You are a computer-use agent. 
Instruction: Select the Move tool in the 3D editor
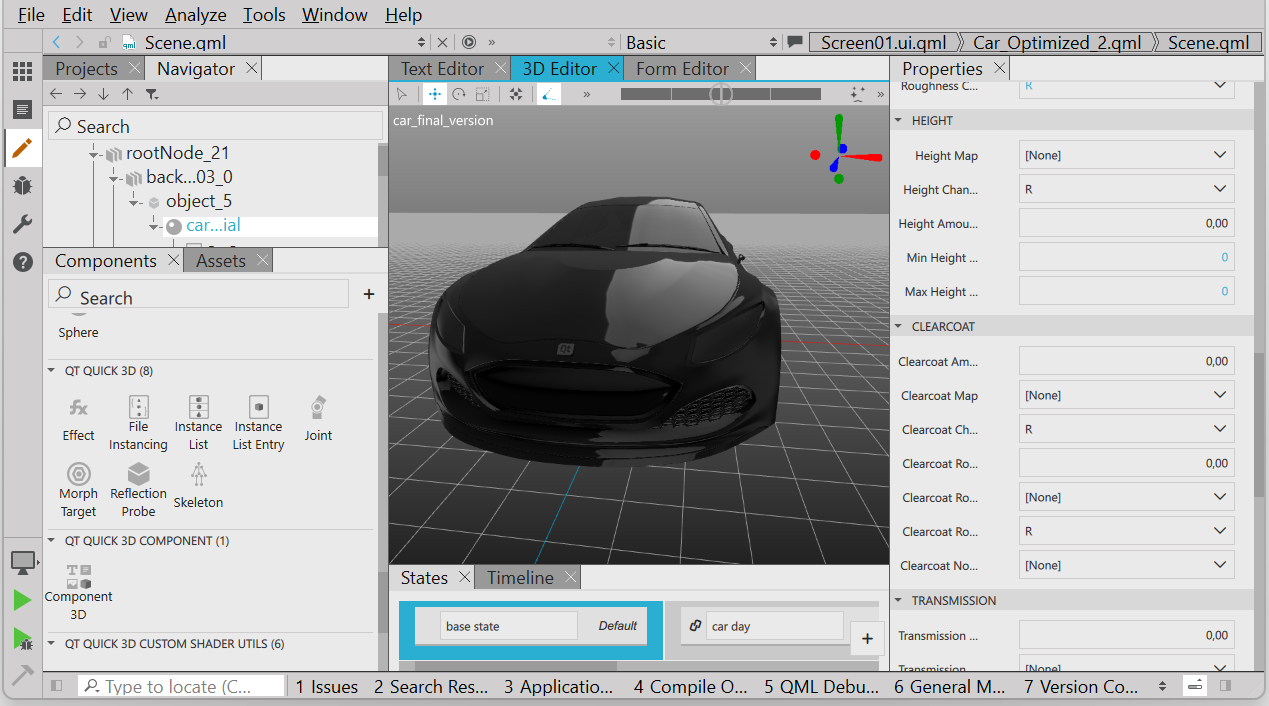pos(435,93)
